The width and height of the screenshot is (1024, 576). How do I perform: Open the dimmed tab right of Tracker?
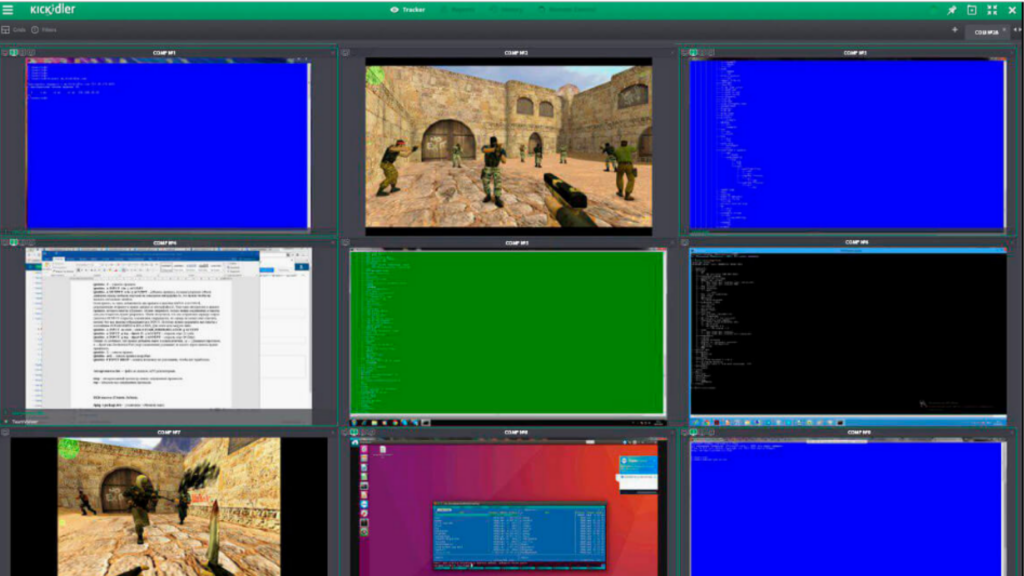457,10
